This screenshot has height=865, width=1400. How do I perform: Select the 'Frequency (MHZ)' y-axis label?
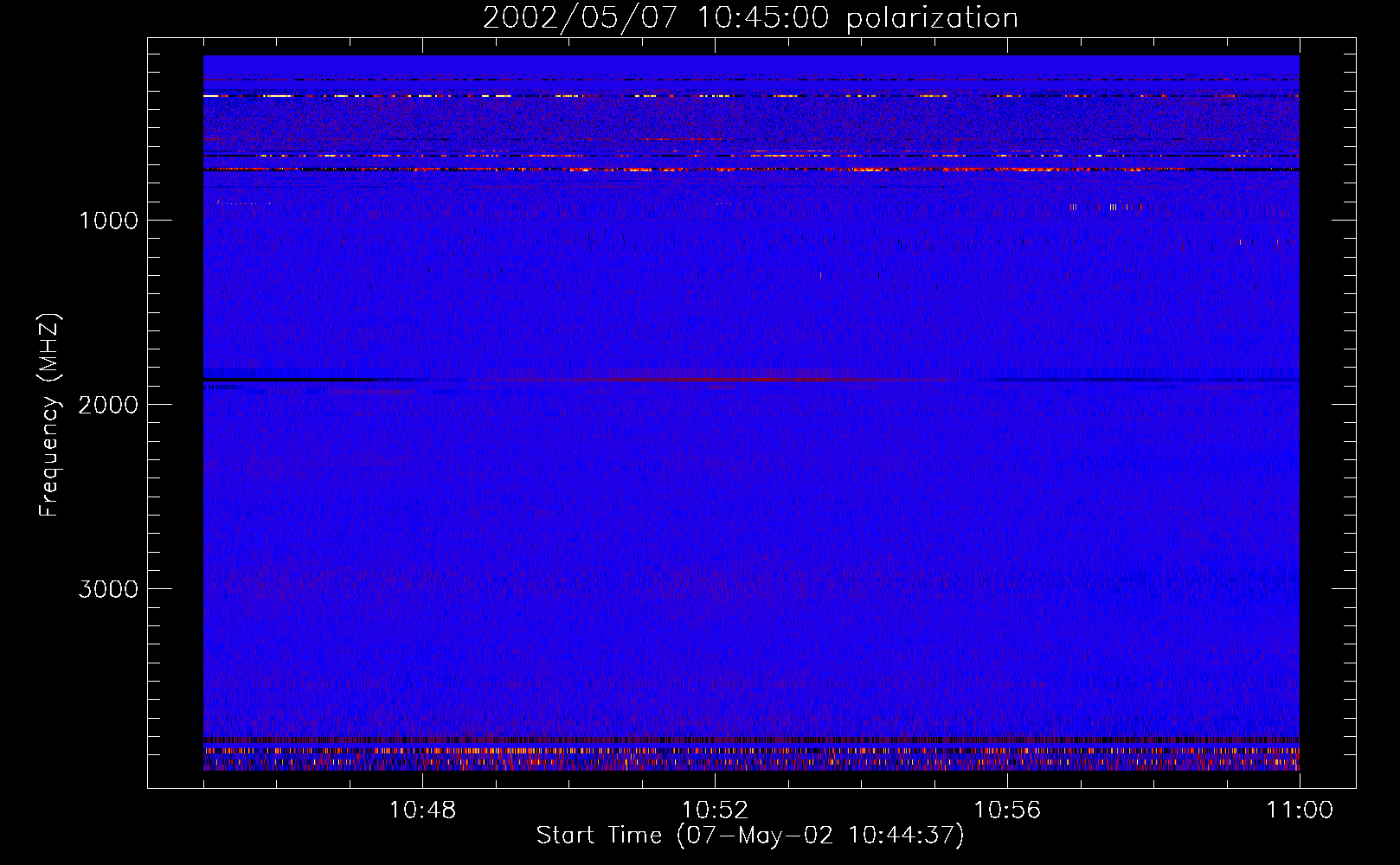pyautogui.click(x=50, y=415)
